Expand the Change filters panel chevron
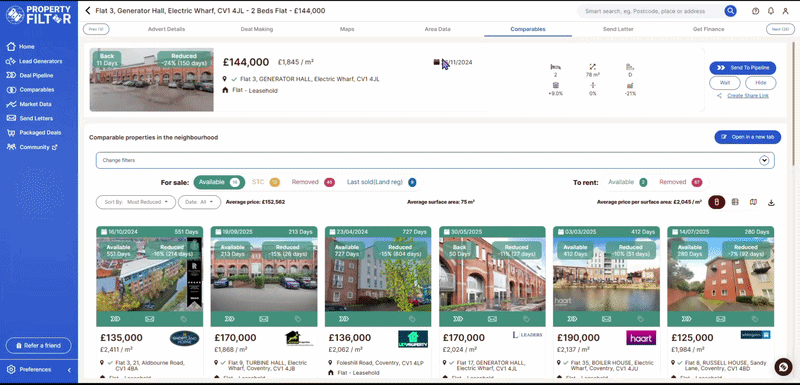 click(764, 160)
